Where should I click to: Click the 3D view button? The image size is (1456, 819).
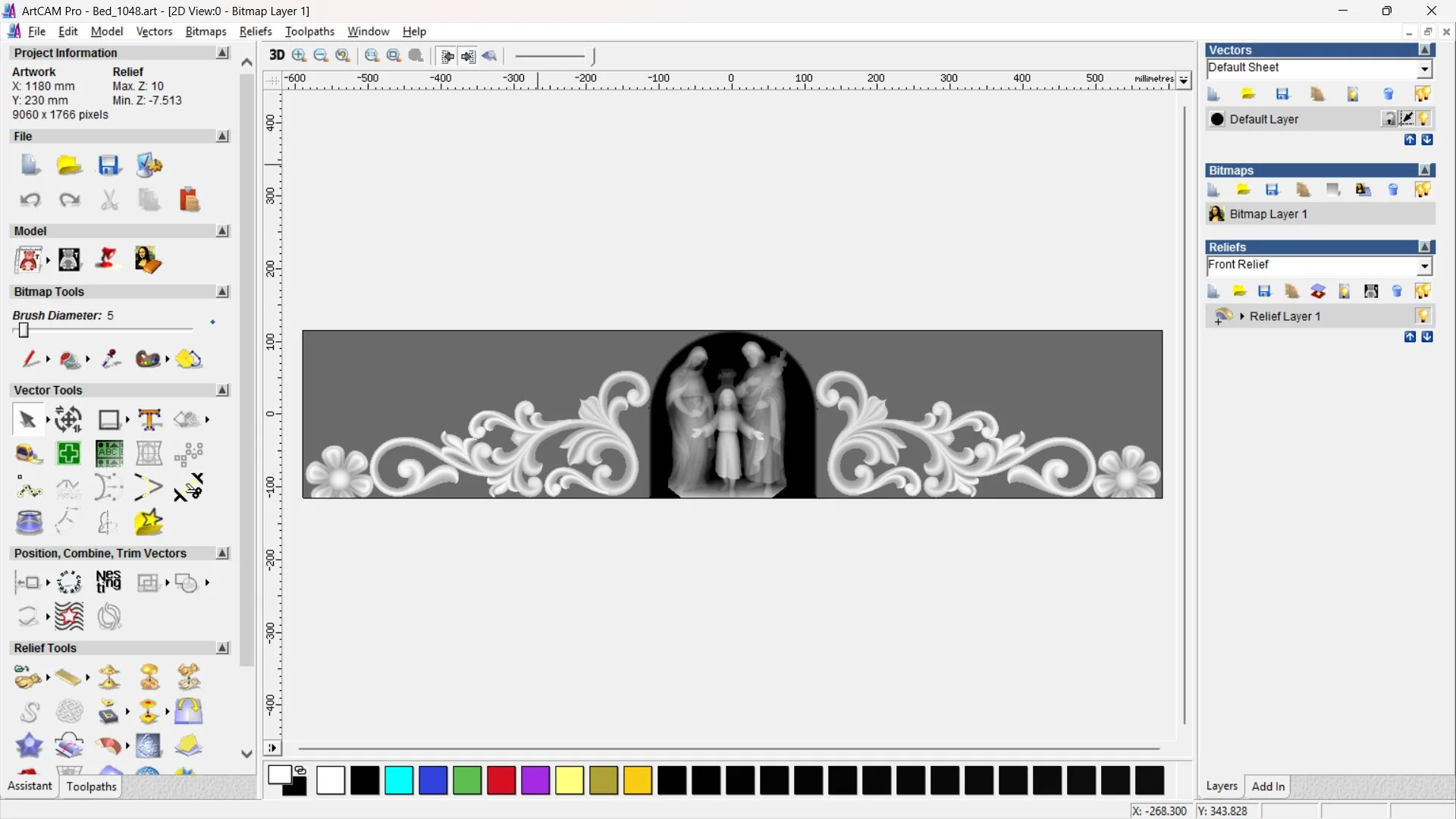(x=277, y=55)
